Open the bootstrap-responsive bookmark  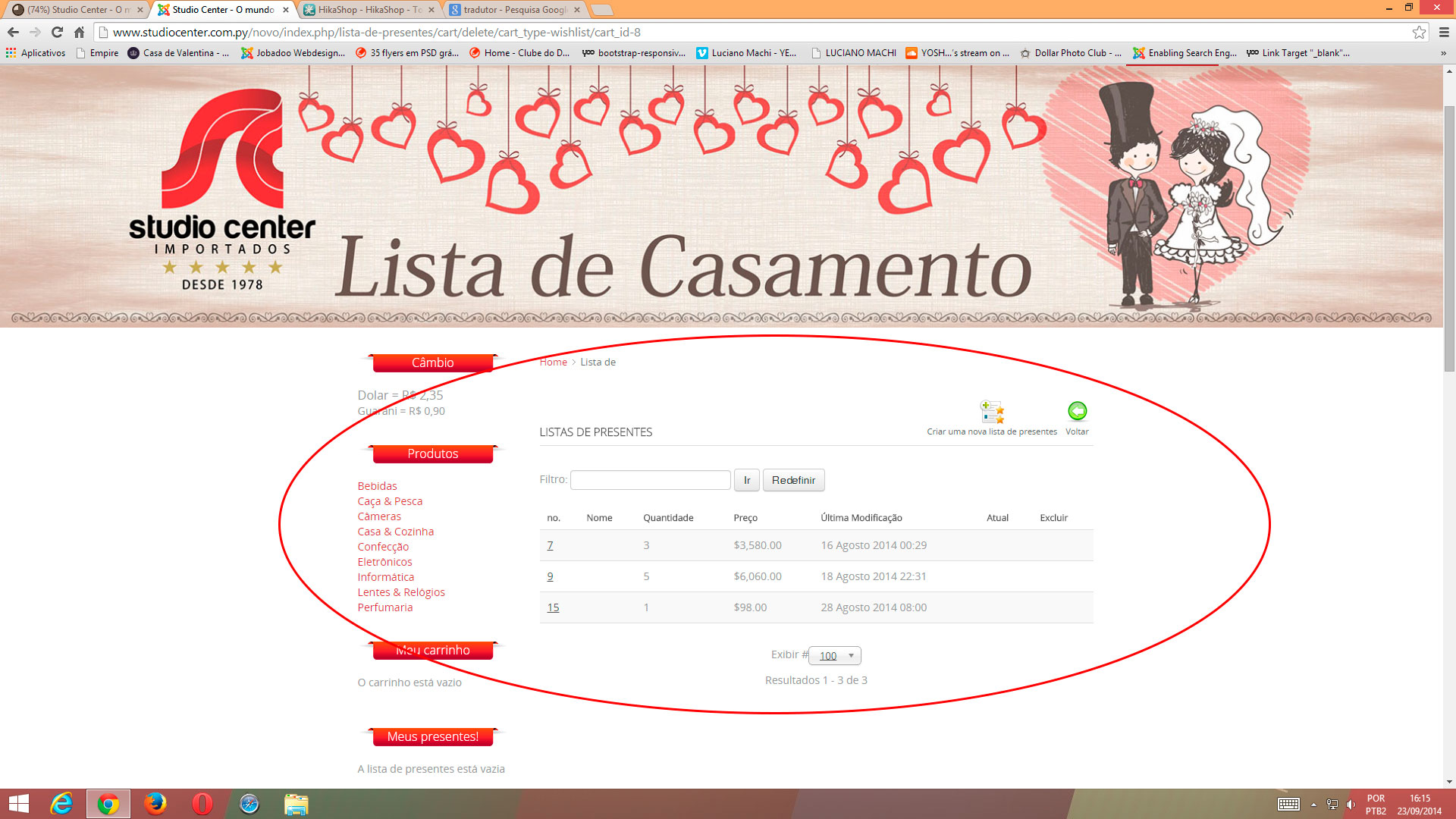[x=634, y=53]
